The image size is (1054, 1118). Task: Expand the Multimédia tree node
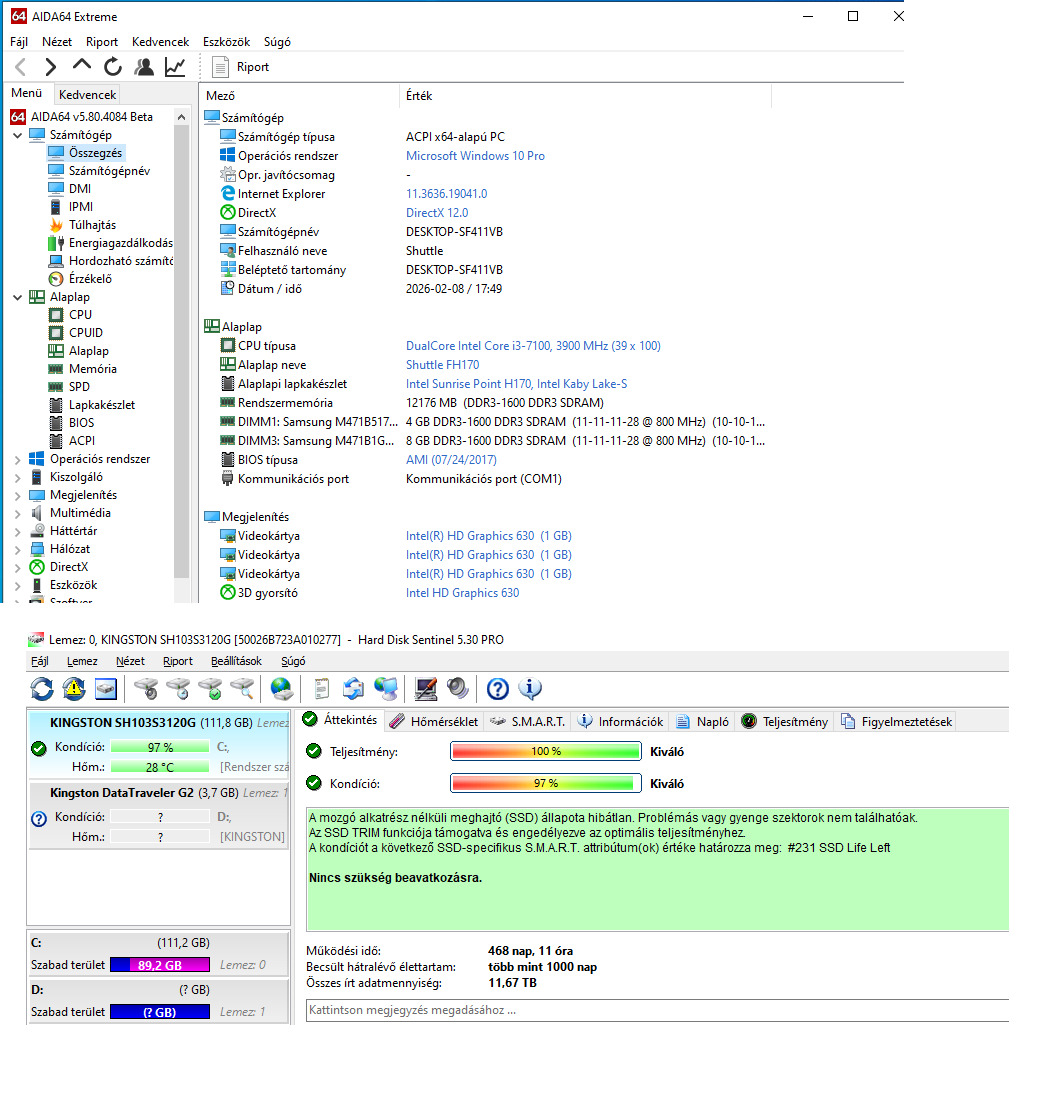pos(18,513)
